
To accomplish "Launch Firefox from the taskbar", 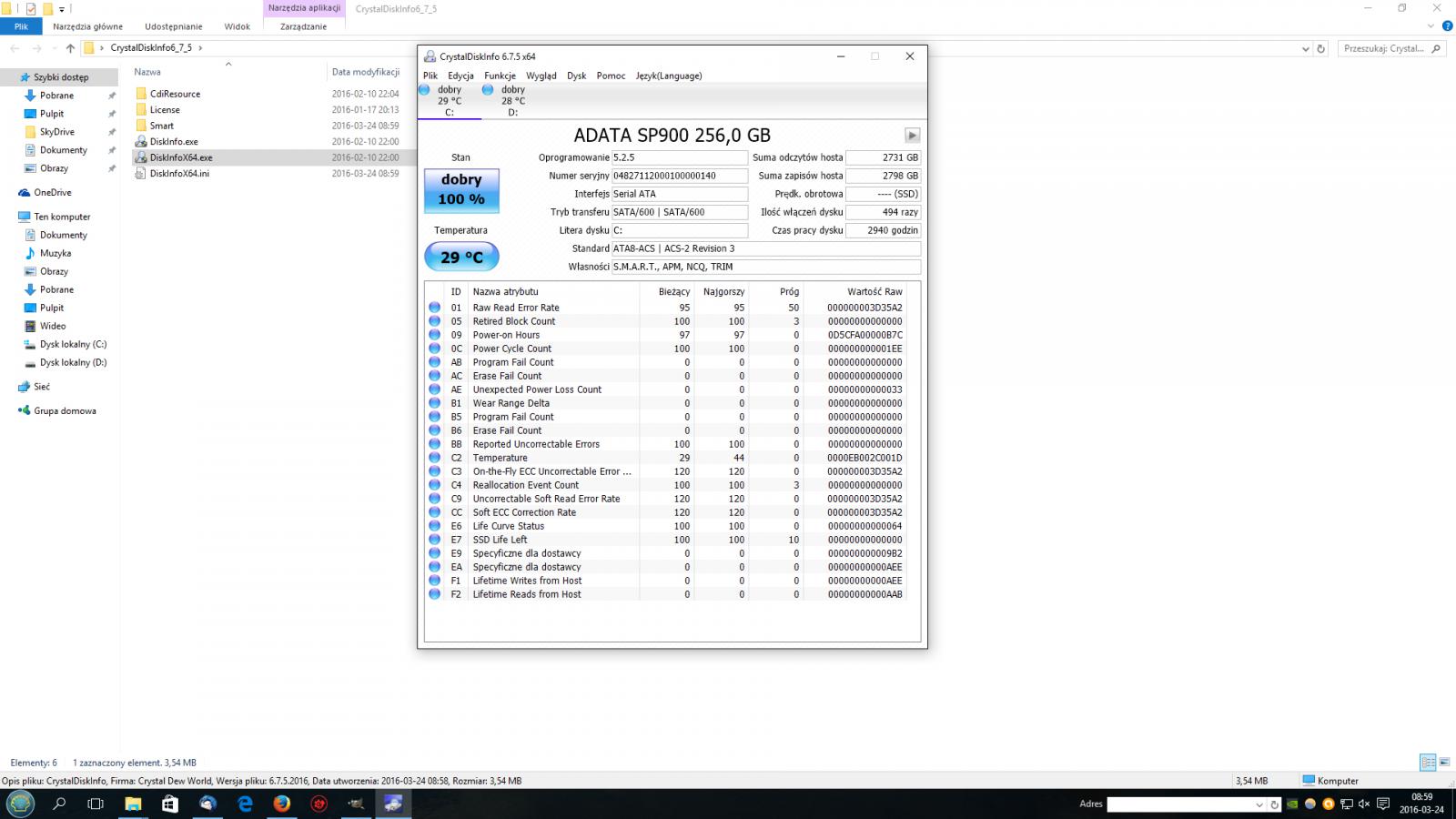I will (x=282, y=804).
